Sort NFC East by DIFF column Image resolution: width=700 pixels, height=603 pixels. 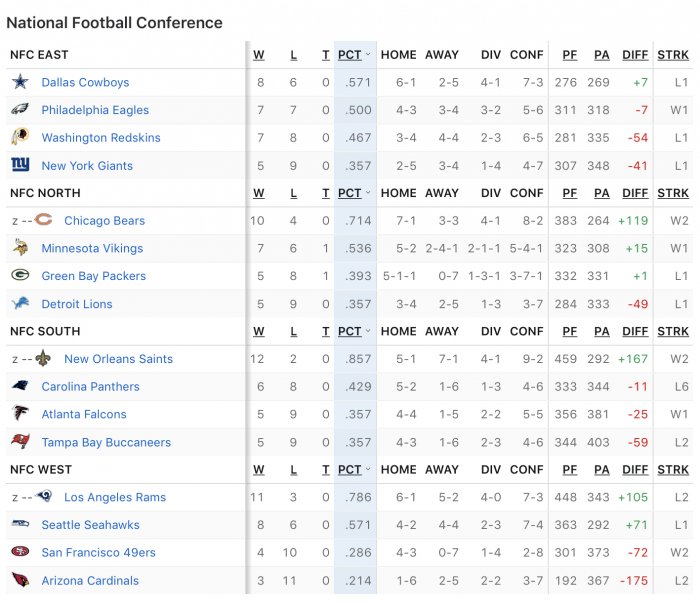click(x=635, y=55)
